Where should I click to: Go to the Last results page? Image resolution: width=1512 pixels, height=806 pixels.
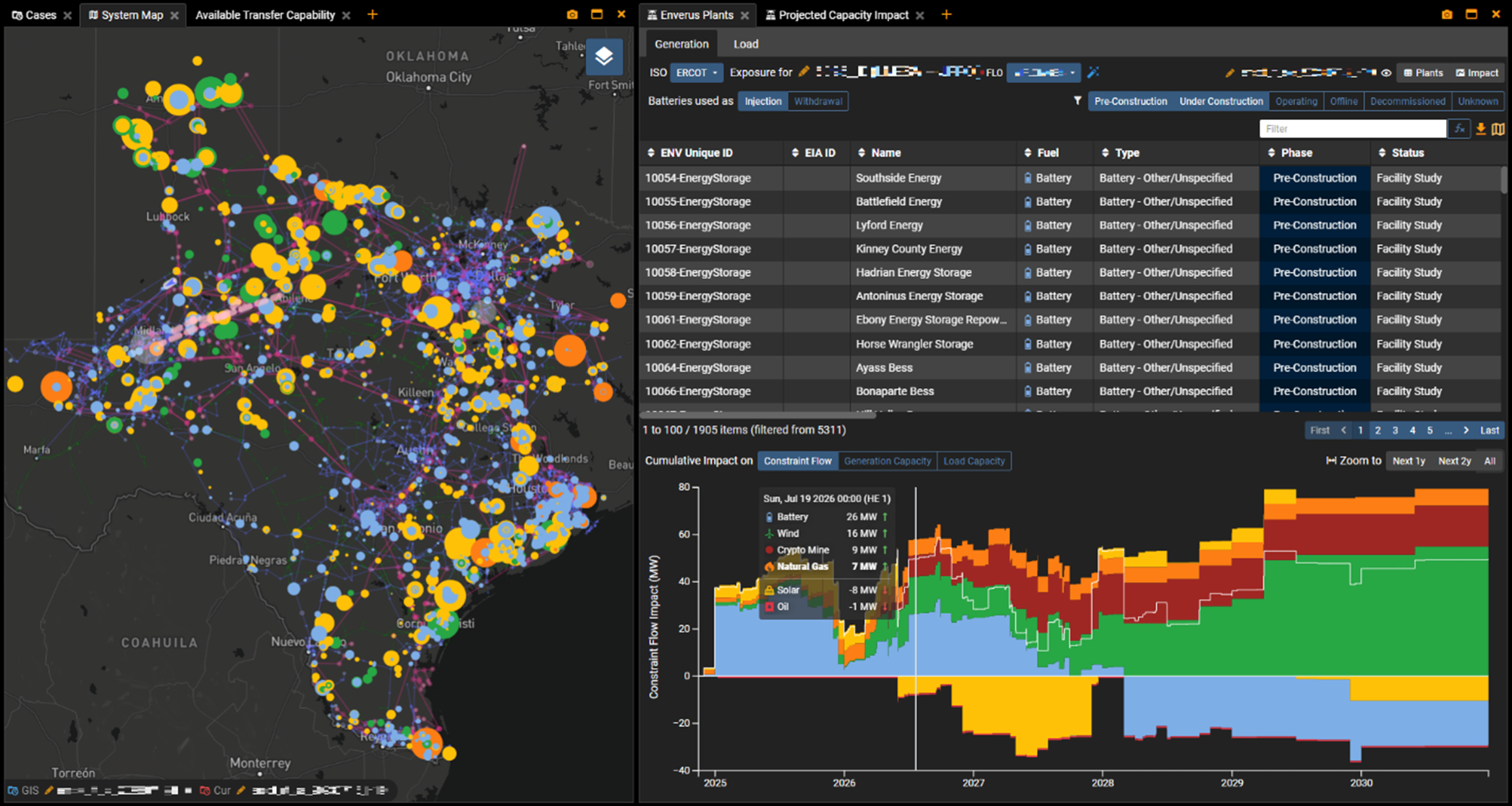1489,430
